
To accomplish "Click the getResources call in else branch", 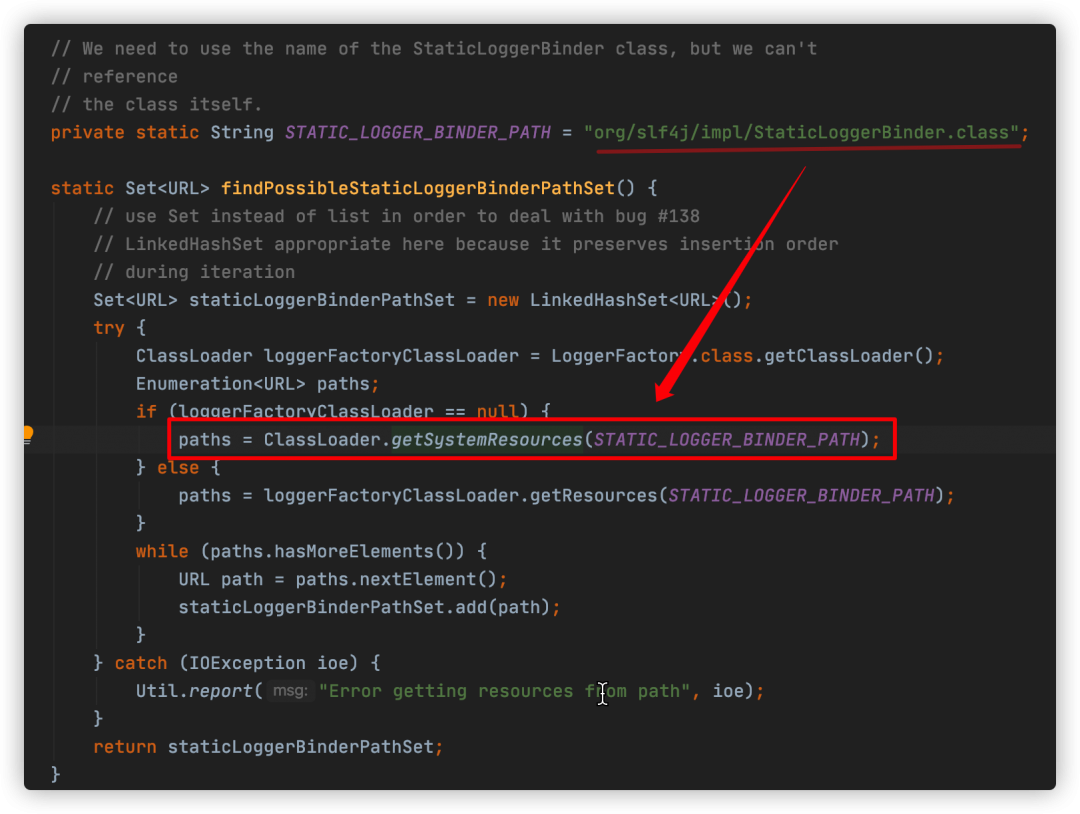I will point(594,495).
